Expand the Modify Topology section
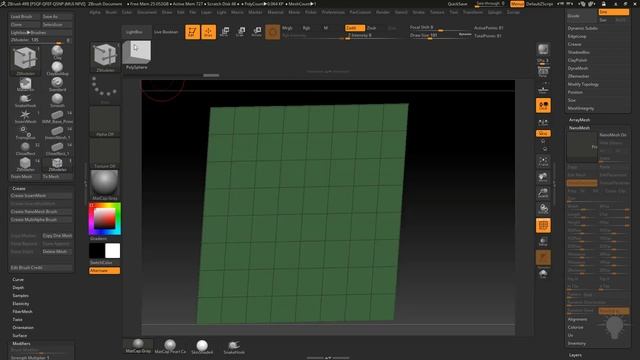Viewport: 640px width, 360px height. [x=583, y=84]
